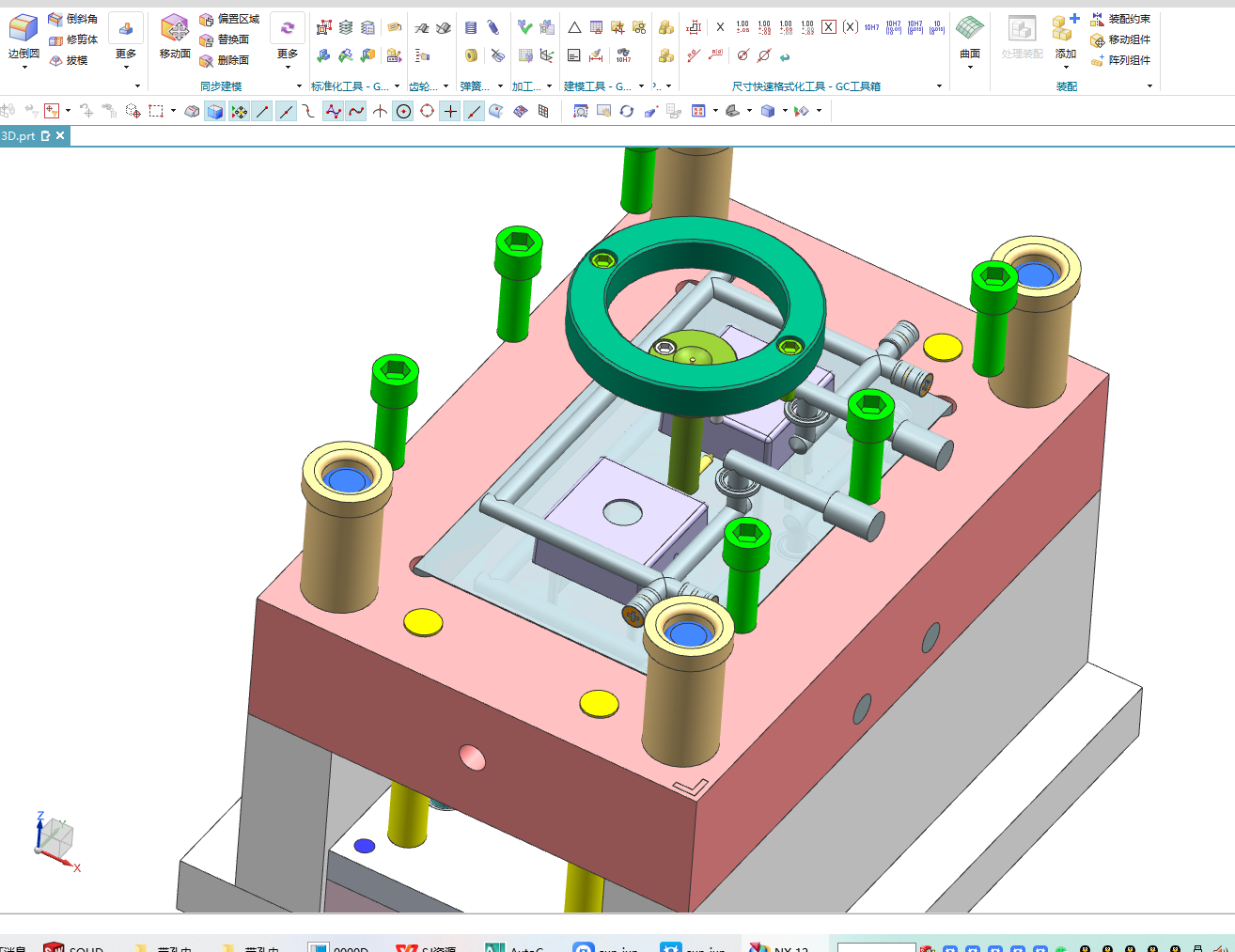Click the machining (加工) group label
The width and height of the screenshot is (1235, 952).
coord(525,86)
